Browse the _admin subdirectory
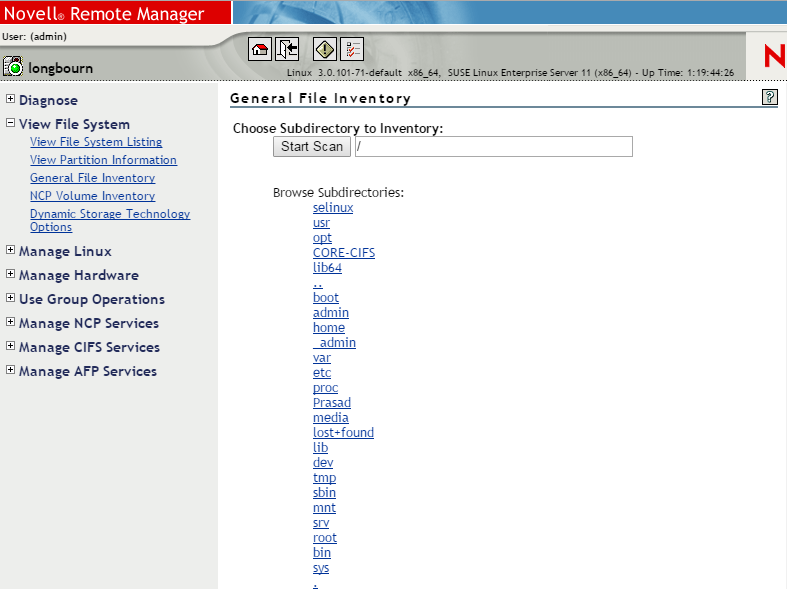787x589 pixels. [334, 343]
